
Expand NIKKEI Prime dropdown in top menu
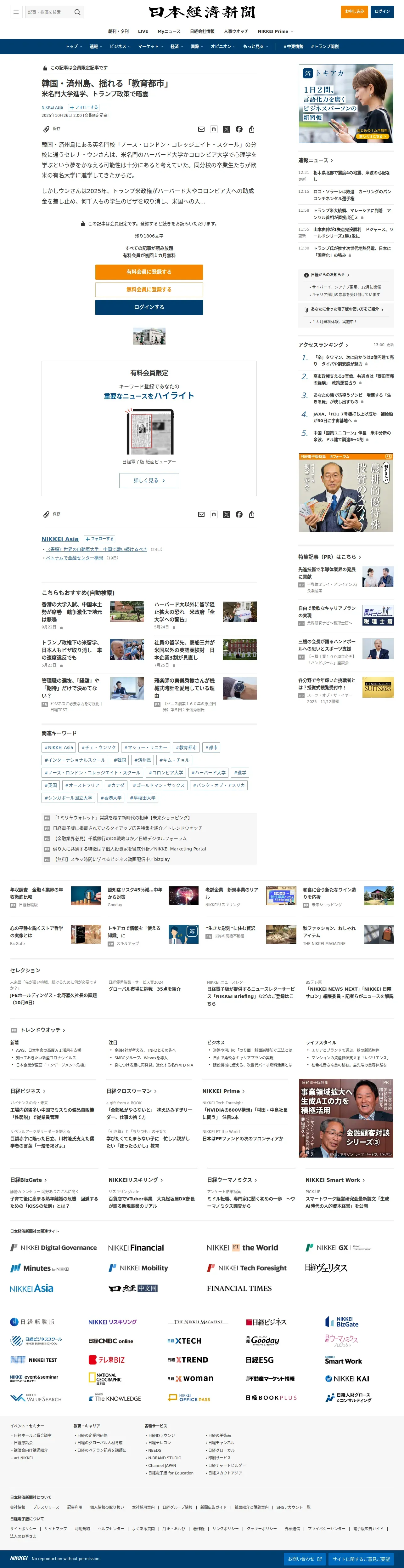click(276, 31)
